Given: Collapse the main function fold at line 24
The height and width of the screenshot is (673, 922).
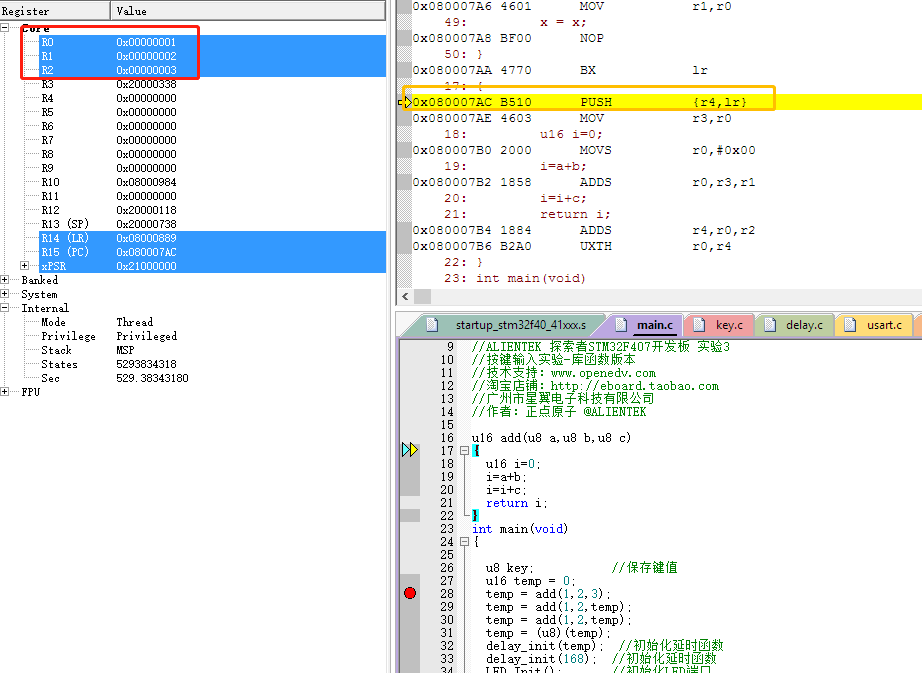Looking at the screenshot, I should [465, 542].
